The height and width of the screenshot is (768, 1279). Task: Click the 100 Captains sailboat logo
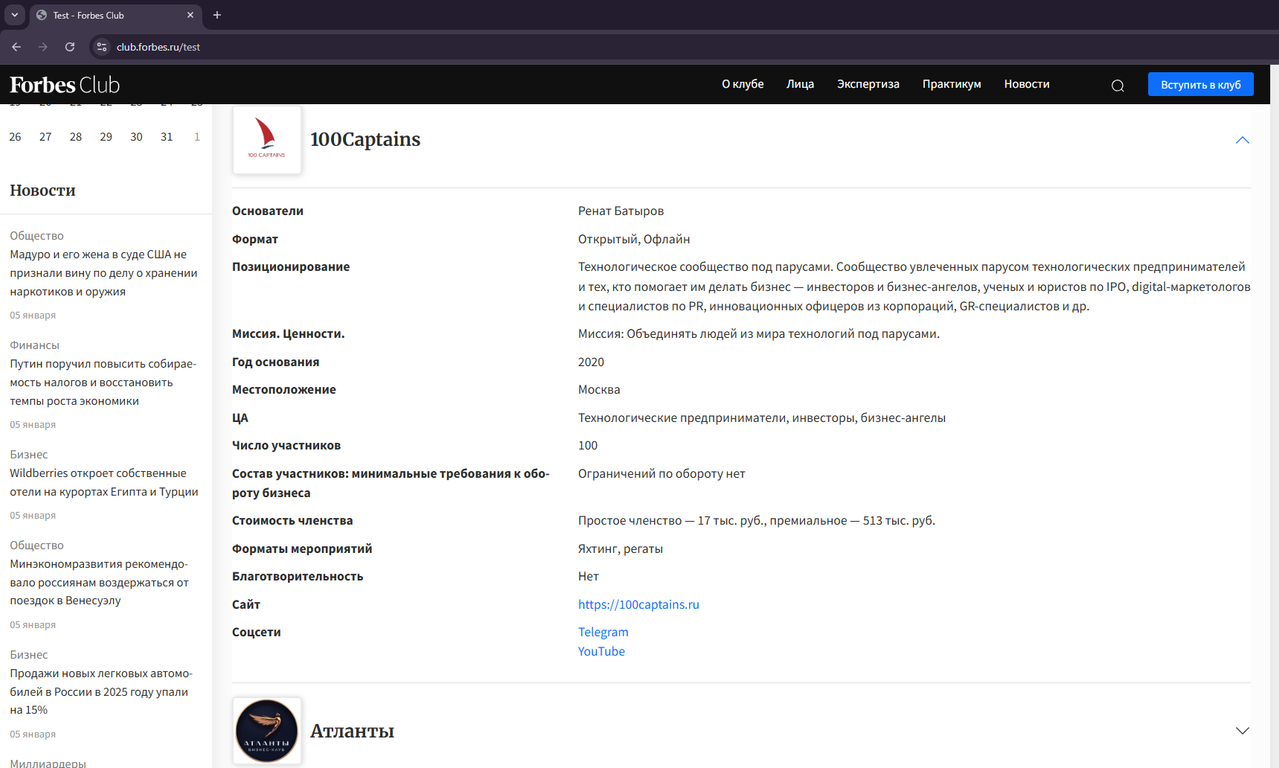click(x=267, y=140)
